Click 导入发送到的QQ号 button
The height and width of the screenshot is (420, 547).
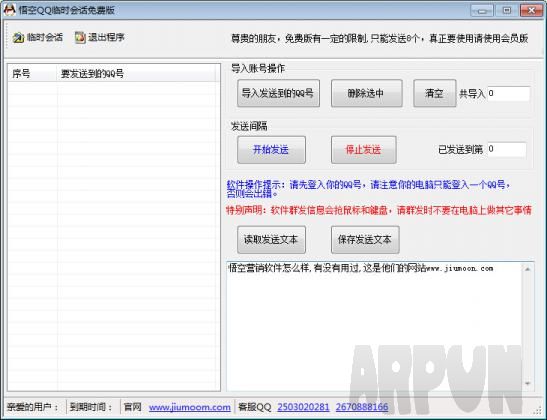(x=278, y=93)
